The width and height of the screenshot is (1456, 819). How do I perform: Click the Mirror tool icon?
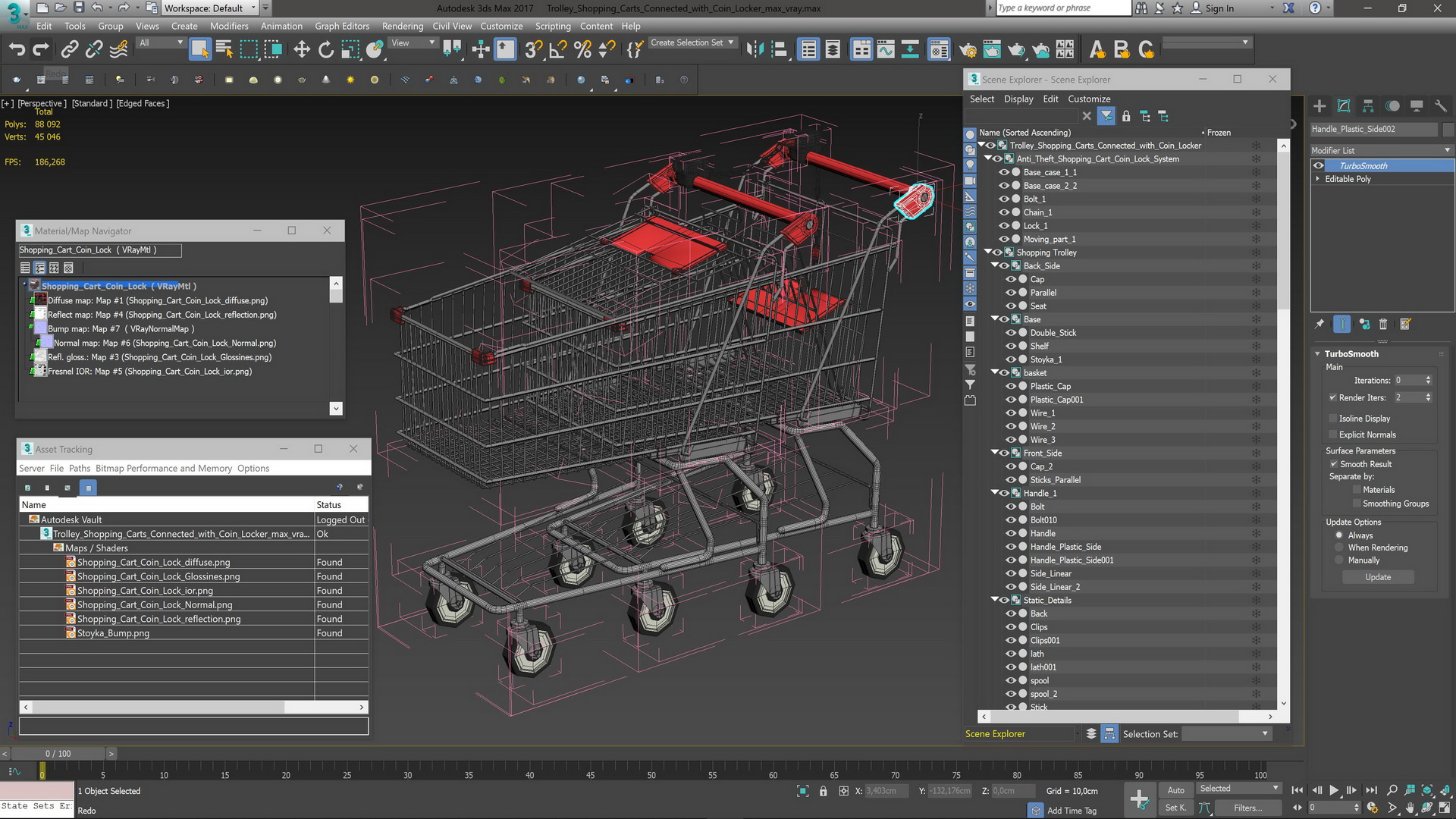pos(755,50)
